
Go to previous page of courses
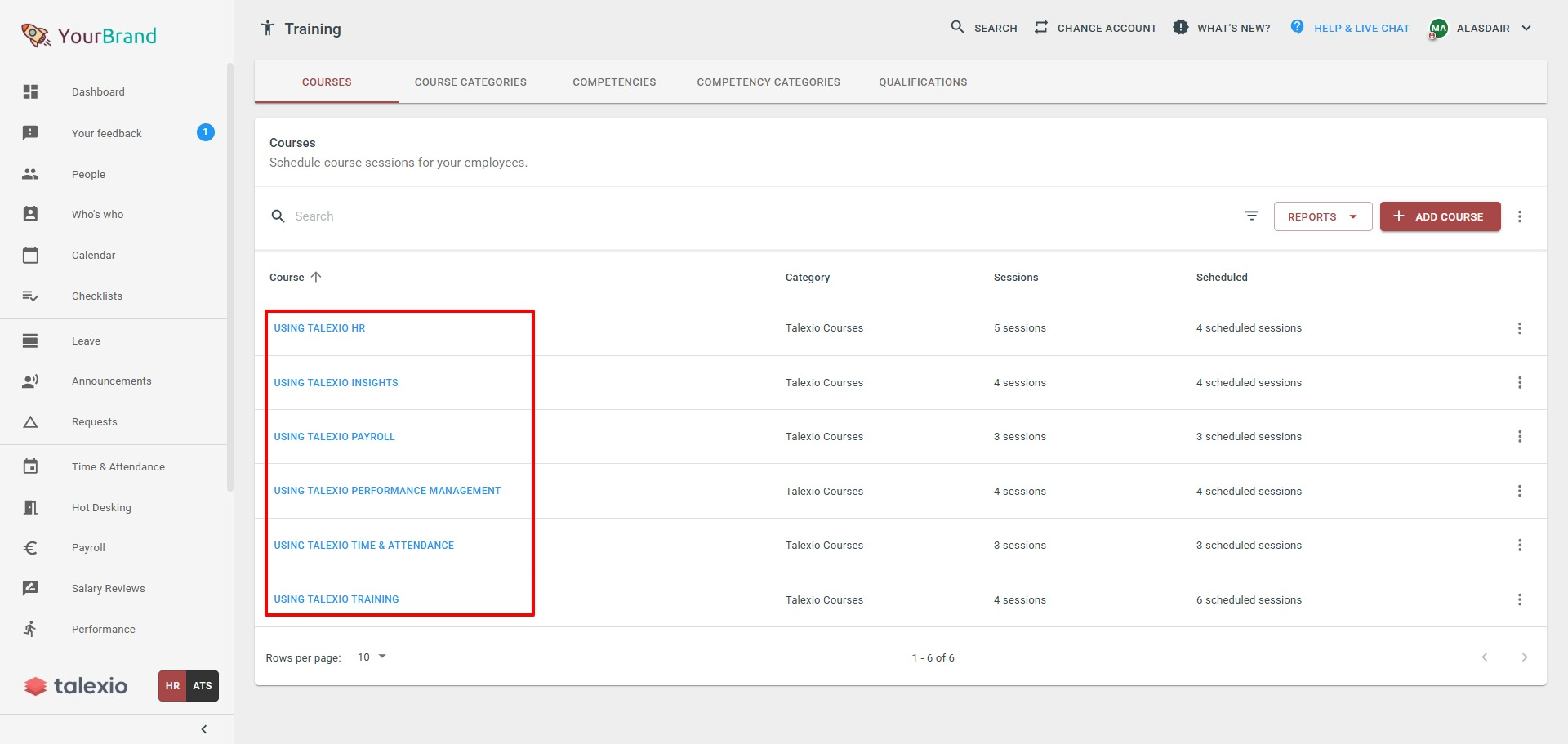point(1485,657)
